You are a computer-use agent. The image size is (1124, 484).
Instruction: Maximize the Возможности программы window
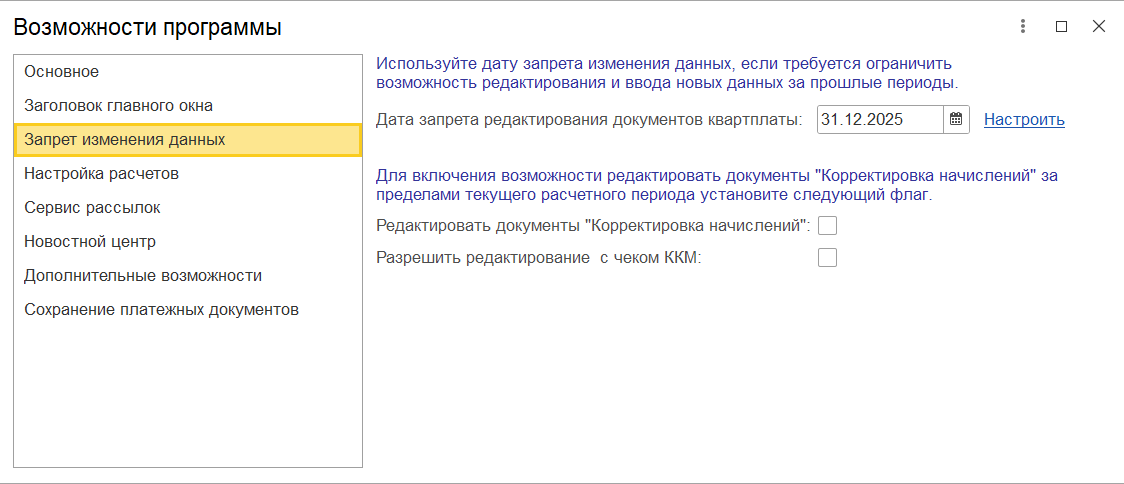coord(1061,27)
